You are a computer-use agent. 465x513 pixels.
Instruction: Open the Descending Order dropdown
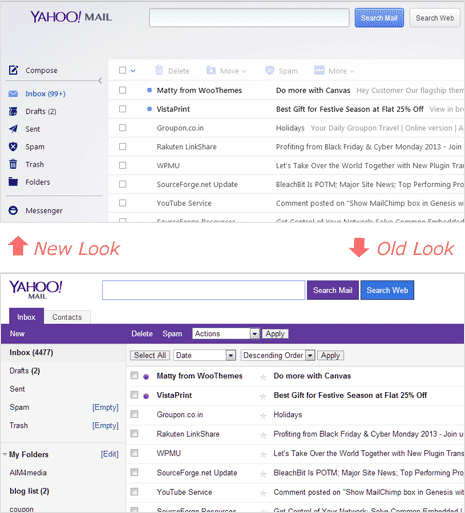[278, 355]
